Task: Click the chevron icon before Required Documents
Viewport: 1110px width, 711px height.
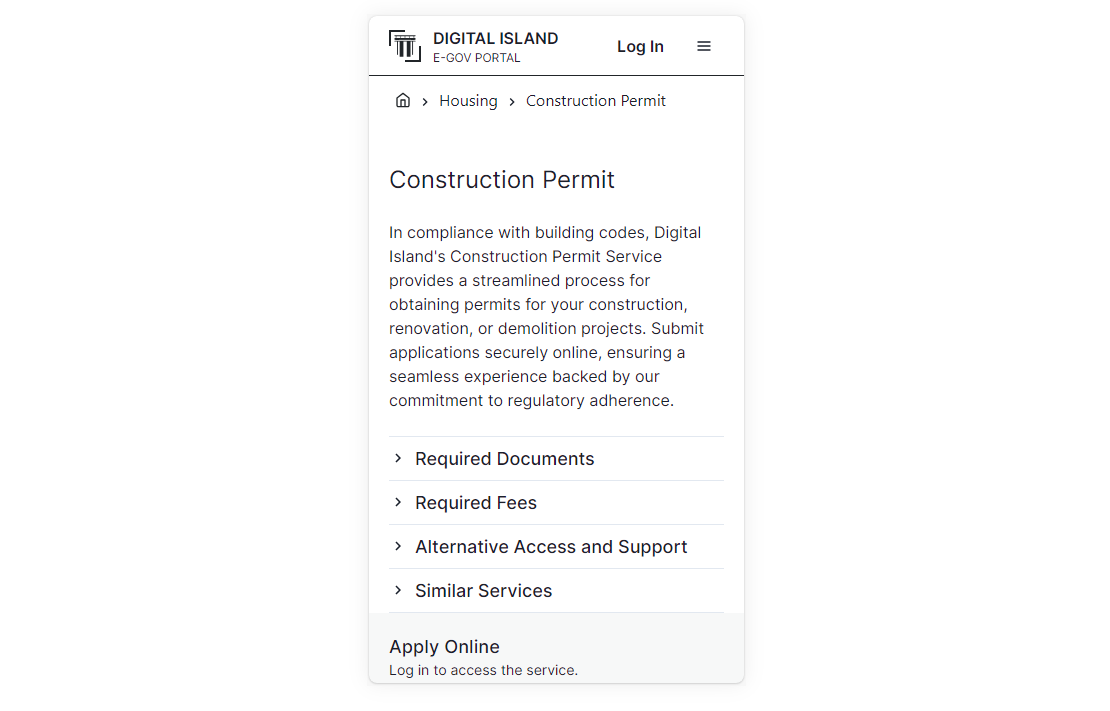Action: 398,458
